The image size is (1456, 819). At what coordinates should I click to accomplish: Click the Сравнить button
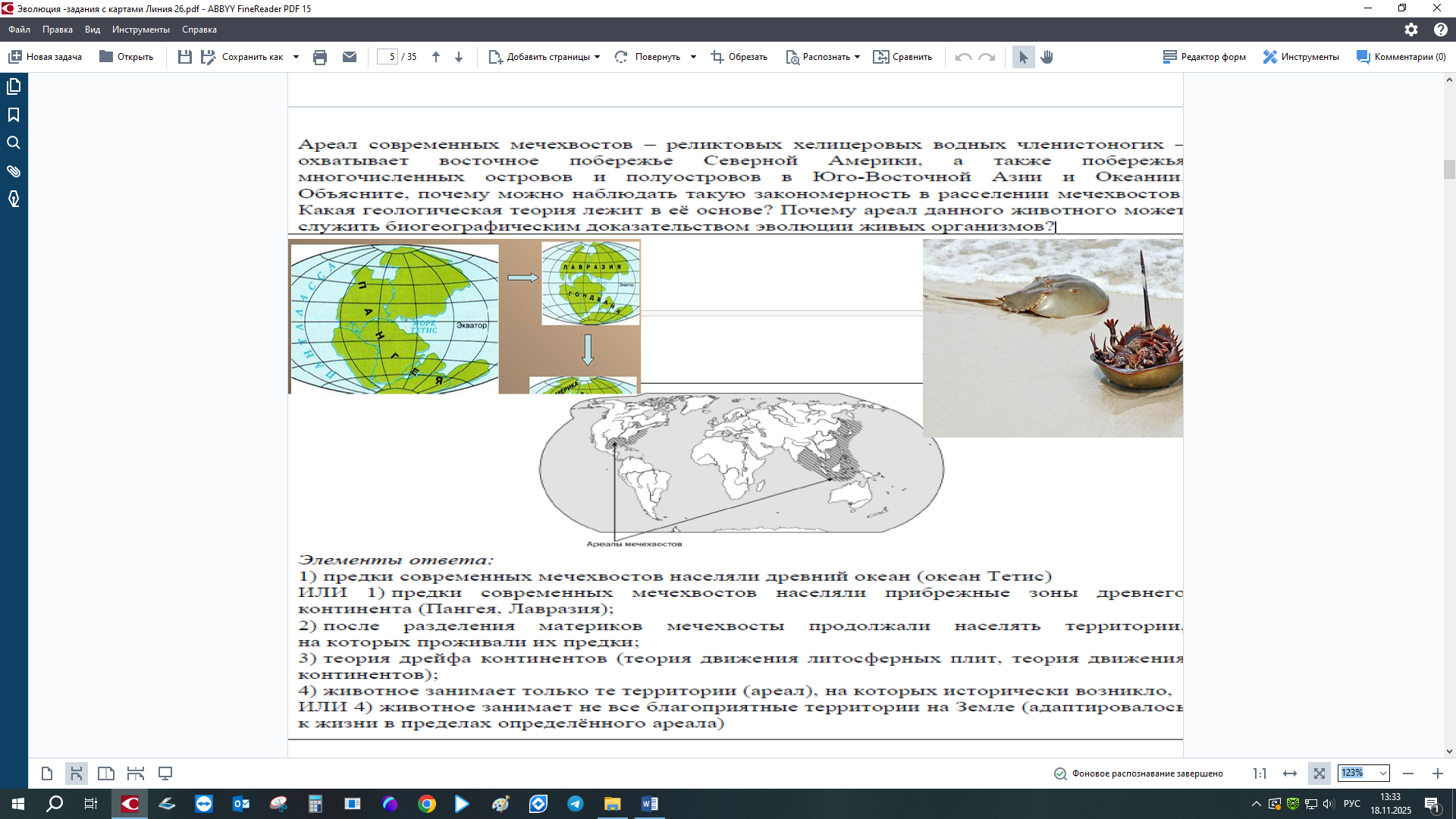click(902, 57)
